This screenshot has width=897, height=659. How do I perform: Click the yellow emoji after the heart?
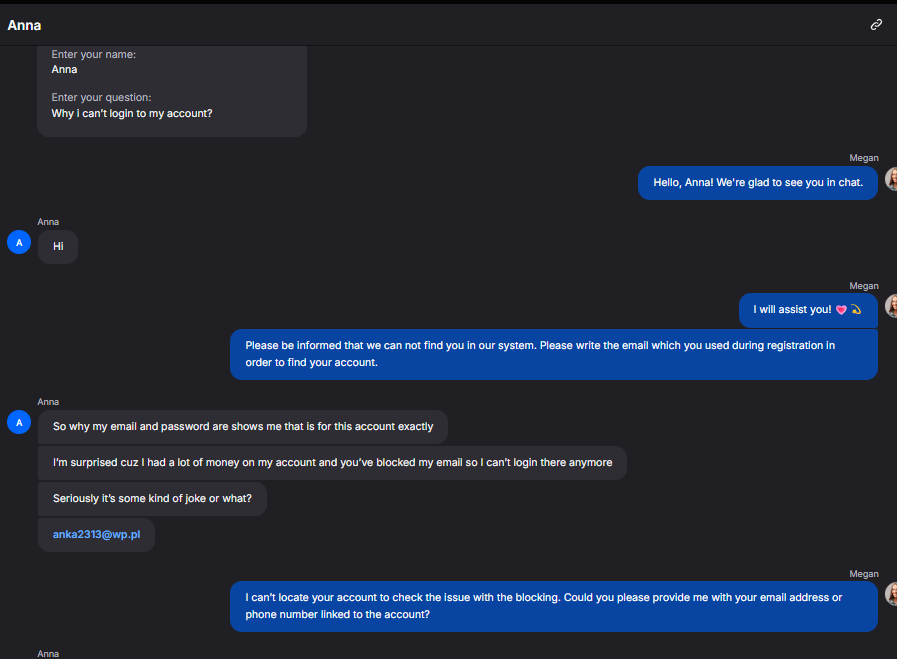click(856, 309)
